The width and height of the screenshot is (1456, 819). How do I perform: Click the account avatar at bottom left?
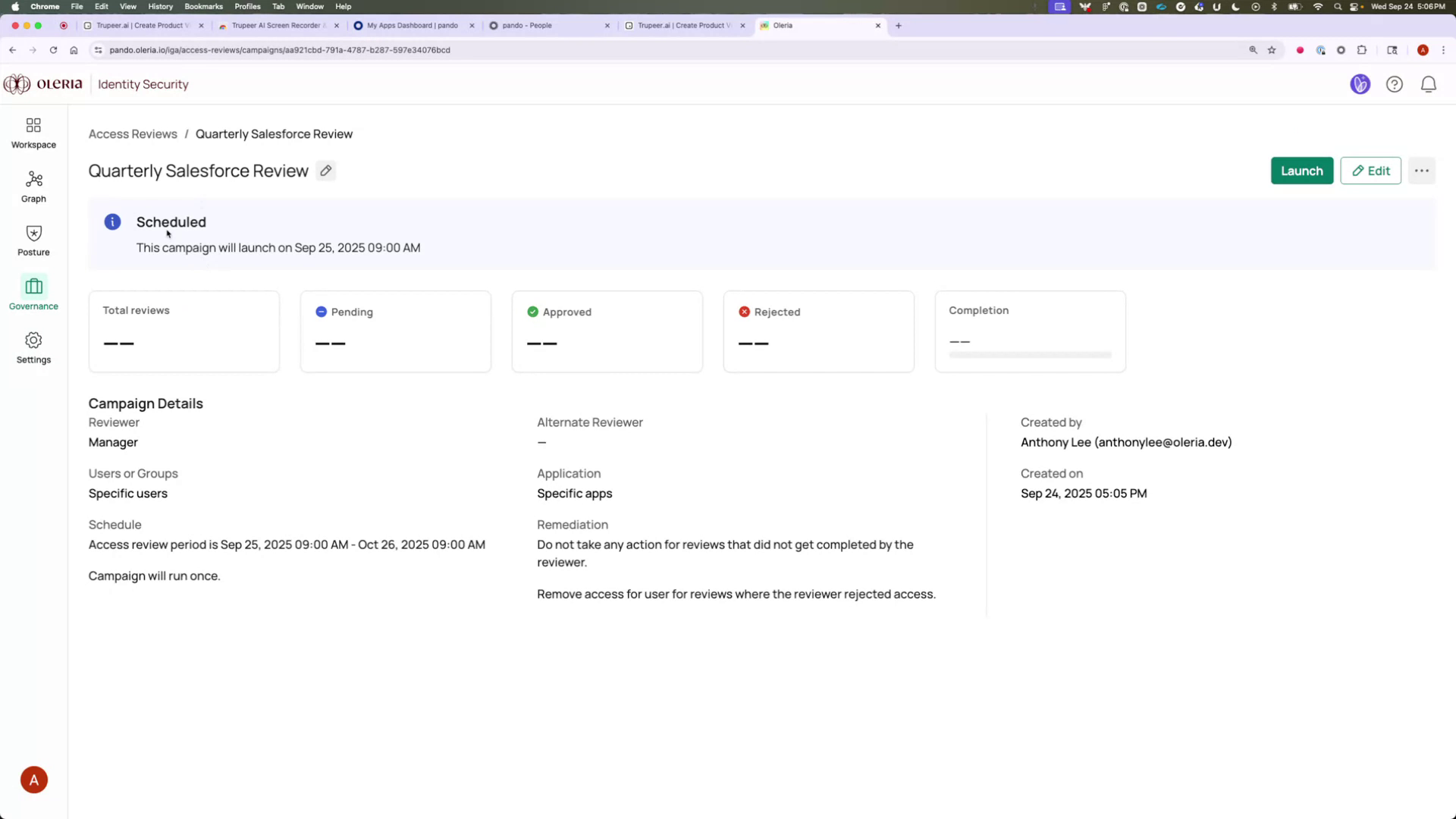click(33, 779)
